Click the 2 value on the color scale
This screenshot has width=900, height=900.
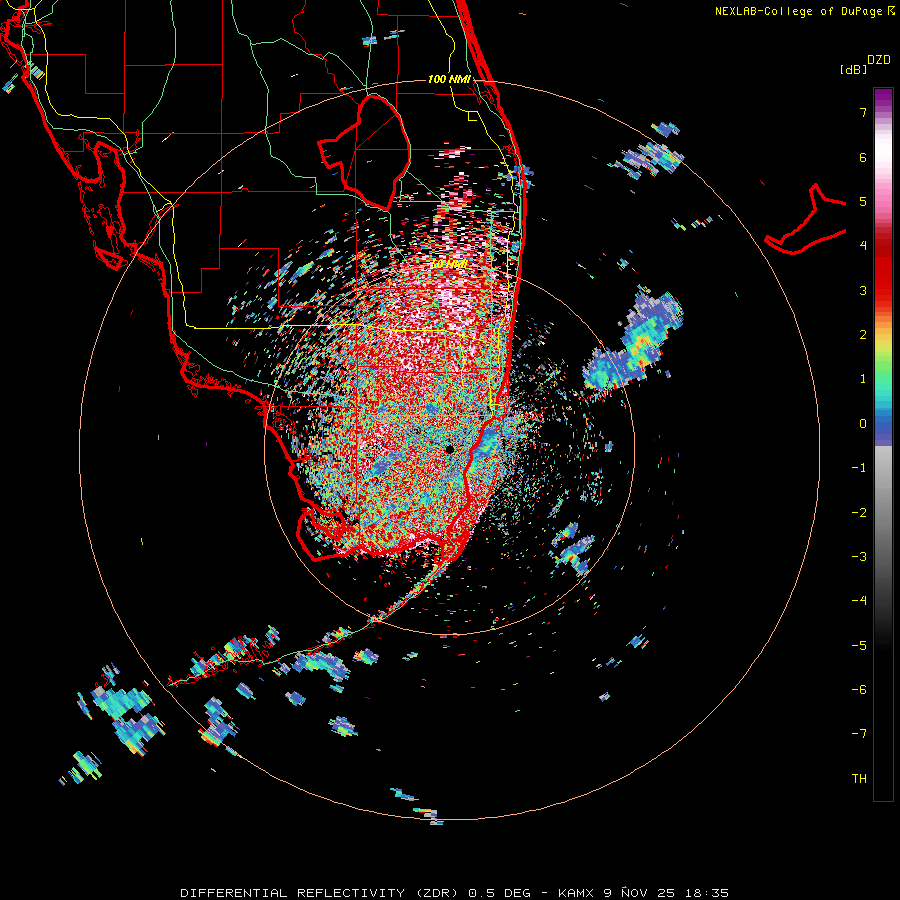[x=863, y=335]
